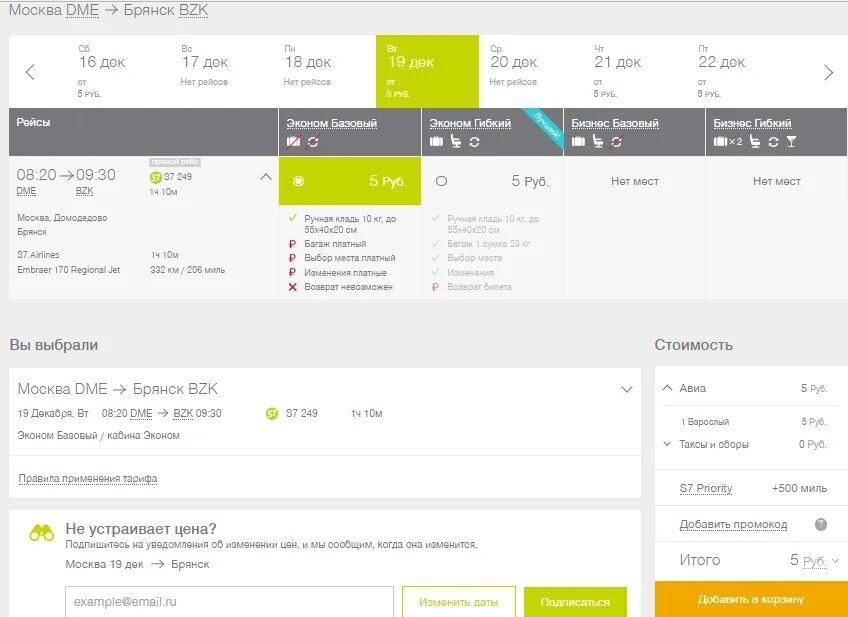Click baggage icon under Бизнес Базовый

click(578, 142)
